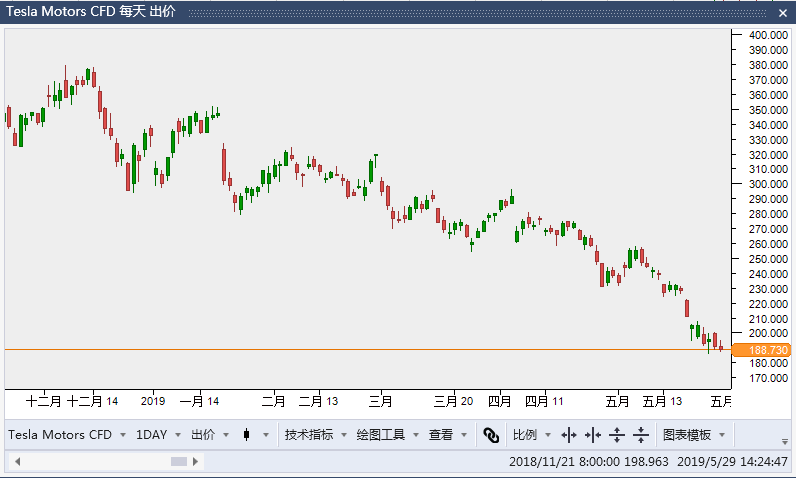The width and height of the screenshot is (796, 478).
Task: Select the candlestick chart type icon
Action: [x=246, y=435]
